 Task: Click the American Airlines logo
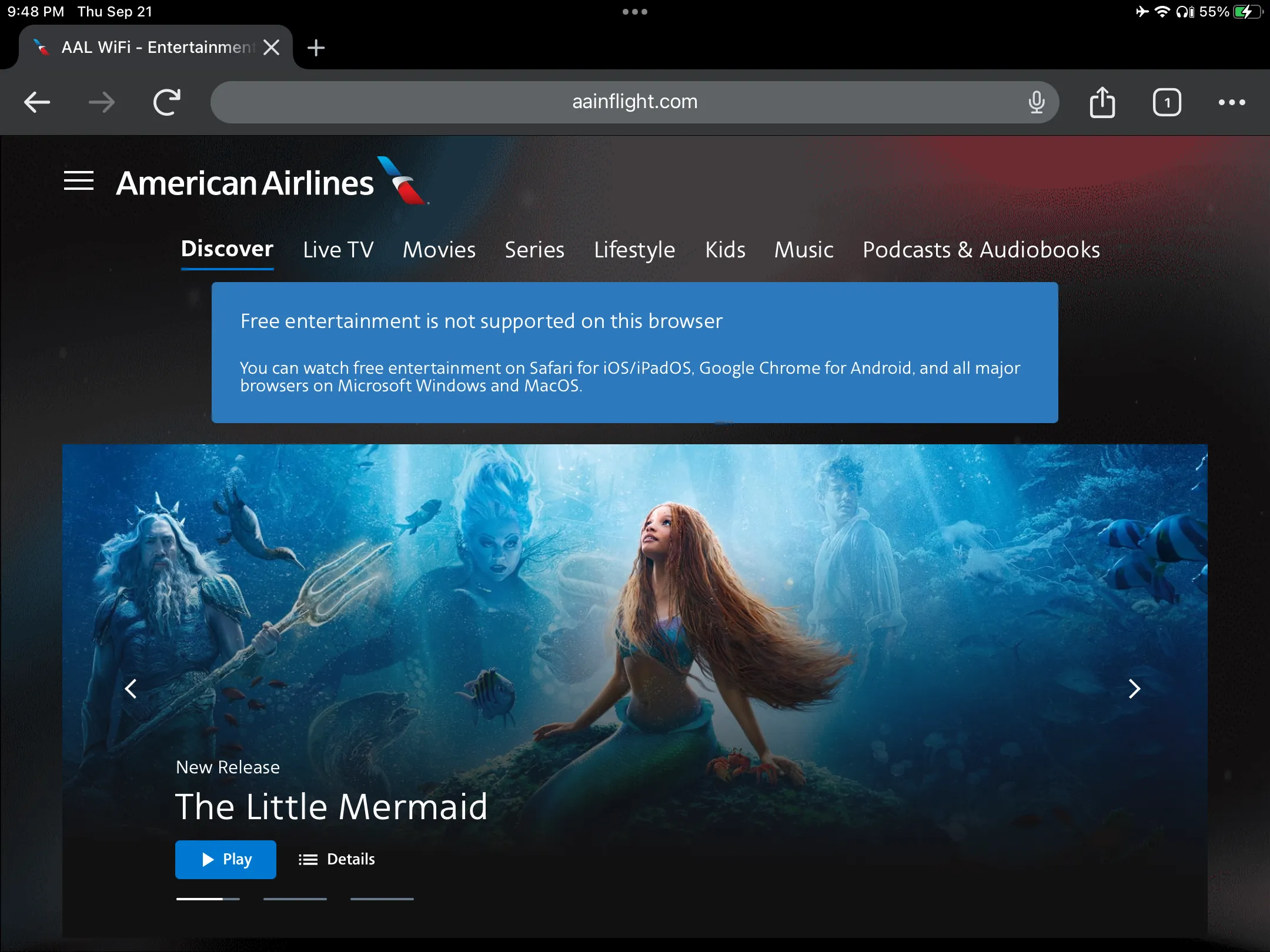(x=272, y=181)
